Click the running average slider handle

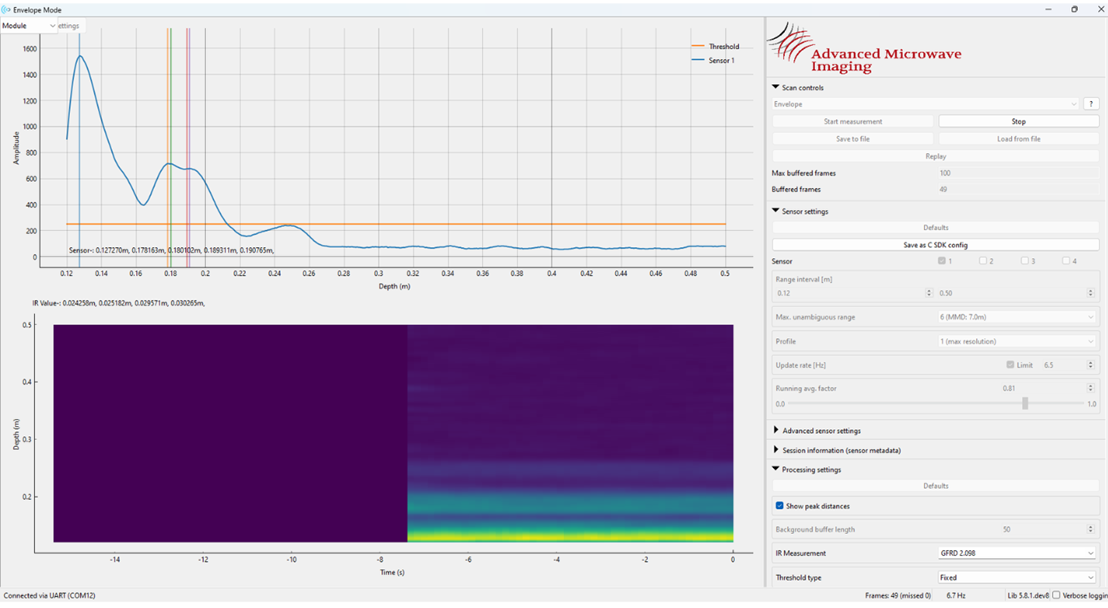click(1025, 403)
